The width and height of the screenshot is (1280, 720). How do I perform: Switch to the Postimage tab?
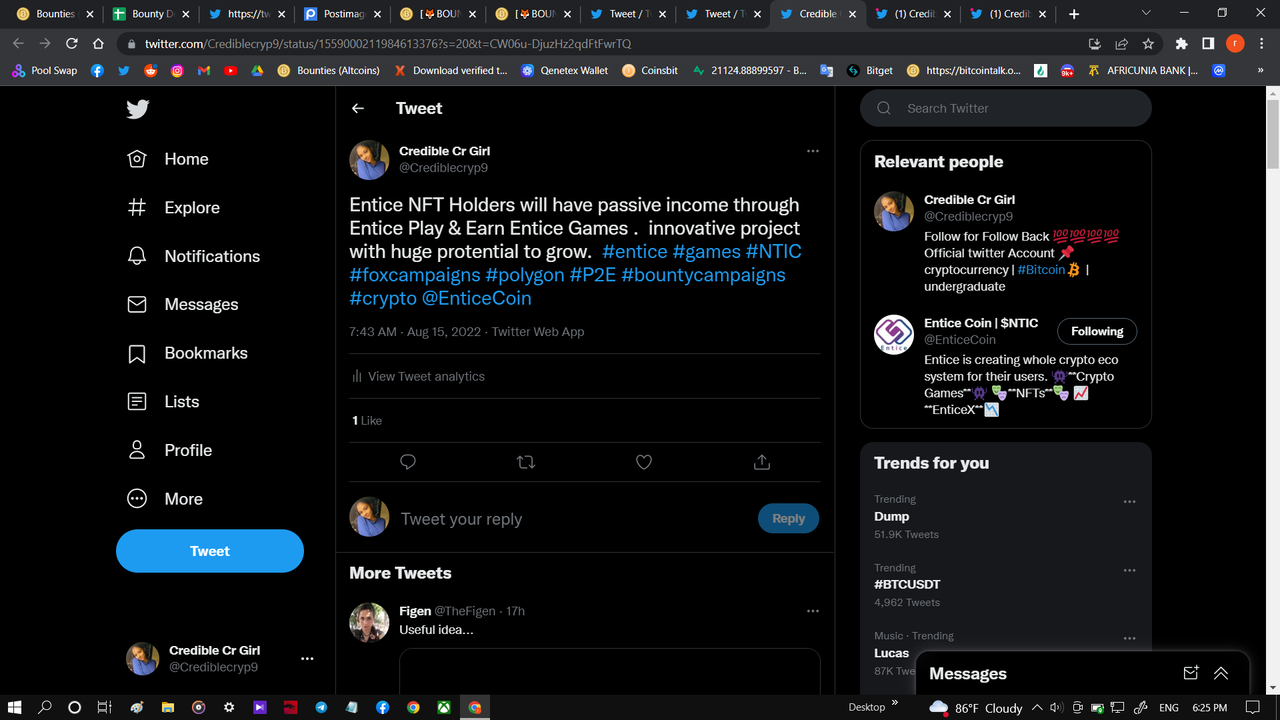point(340,14)
